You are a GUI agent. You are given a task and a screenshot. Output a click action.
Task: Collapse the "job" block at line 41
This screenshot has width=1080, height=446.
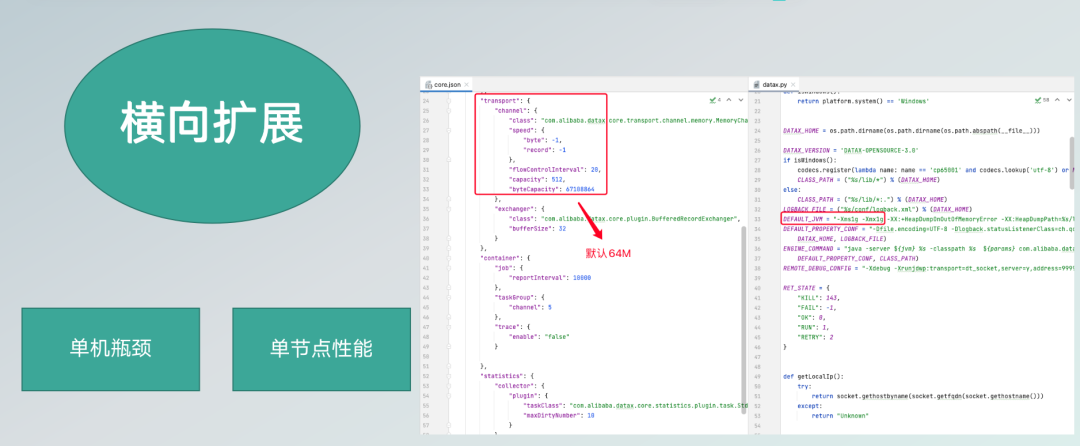point(449,267)
